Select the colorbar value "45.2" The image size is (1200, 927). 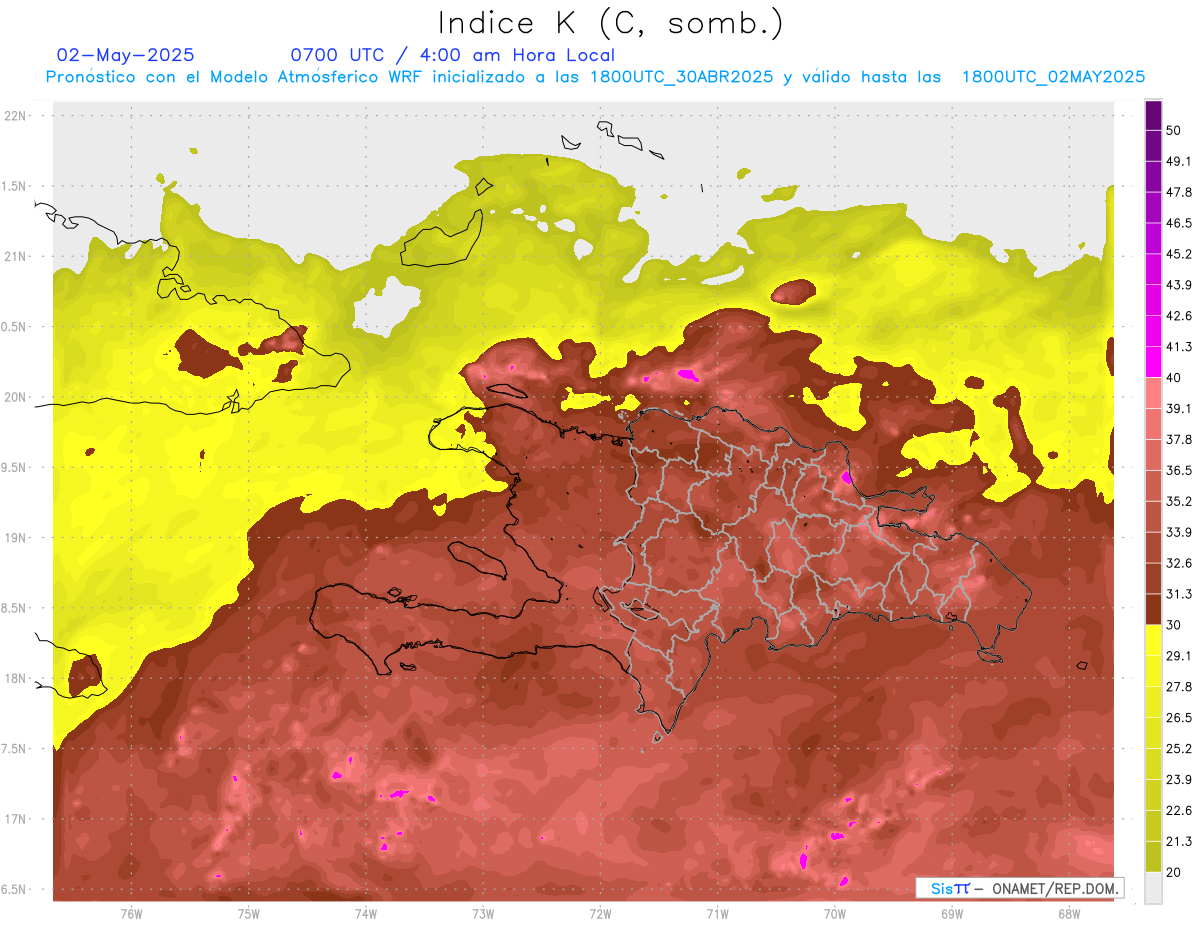click(1179, 254)
